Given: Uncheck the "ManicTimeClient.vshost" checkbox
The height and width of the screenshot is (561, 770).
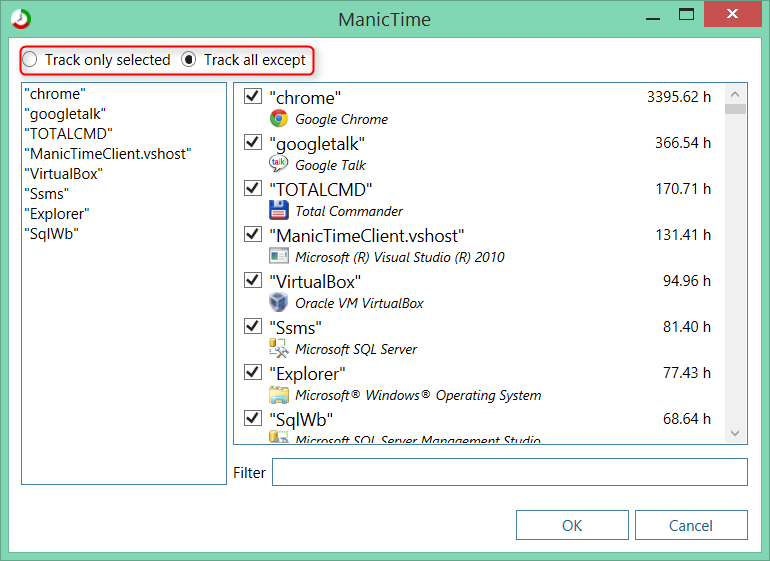Looking at the screenshot, I should [x=253, y=234].
